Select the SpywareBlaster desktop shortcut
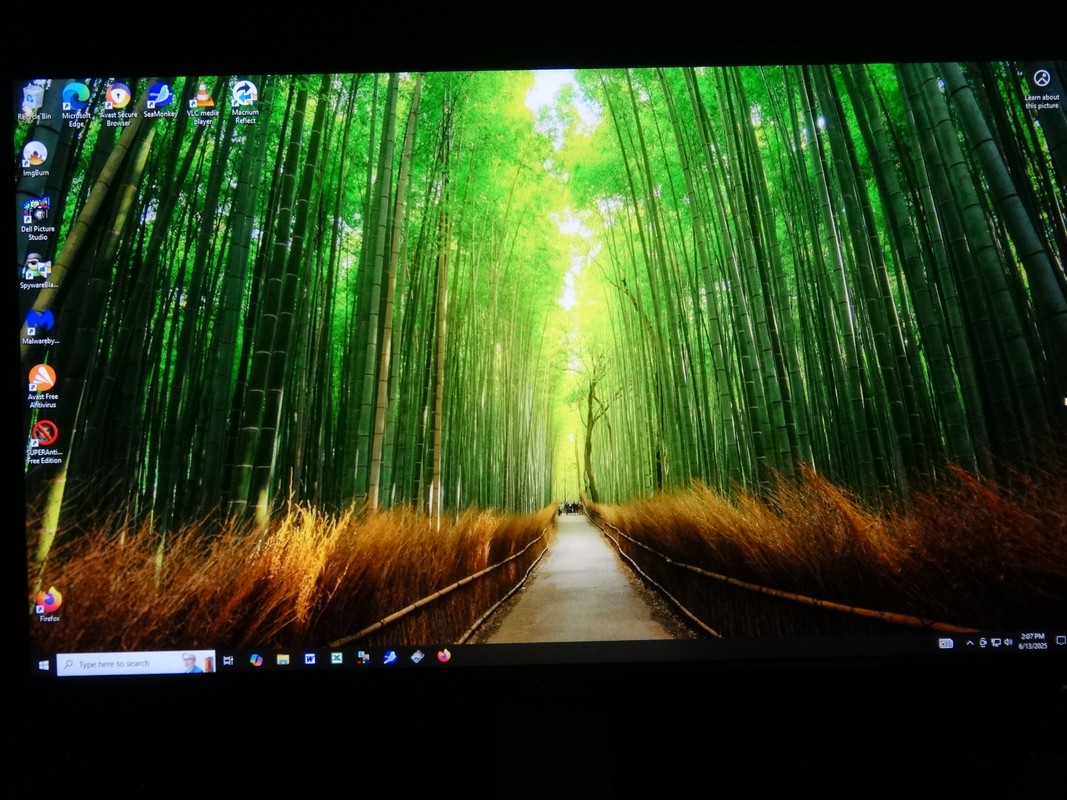 point(38,271)
